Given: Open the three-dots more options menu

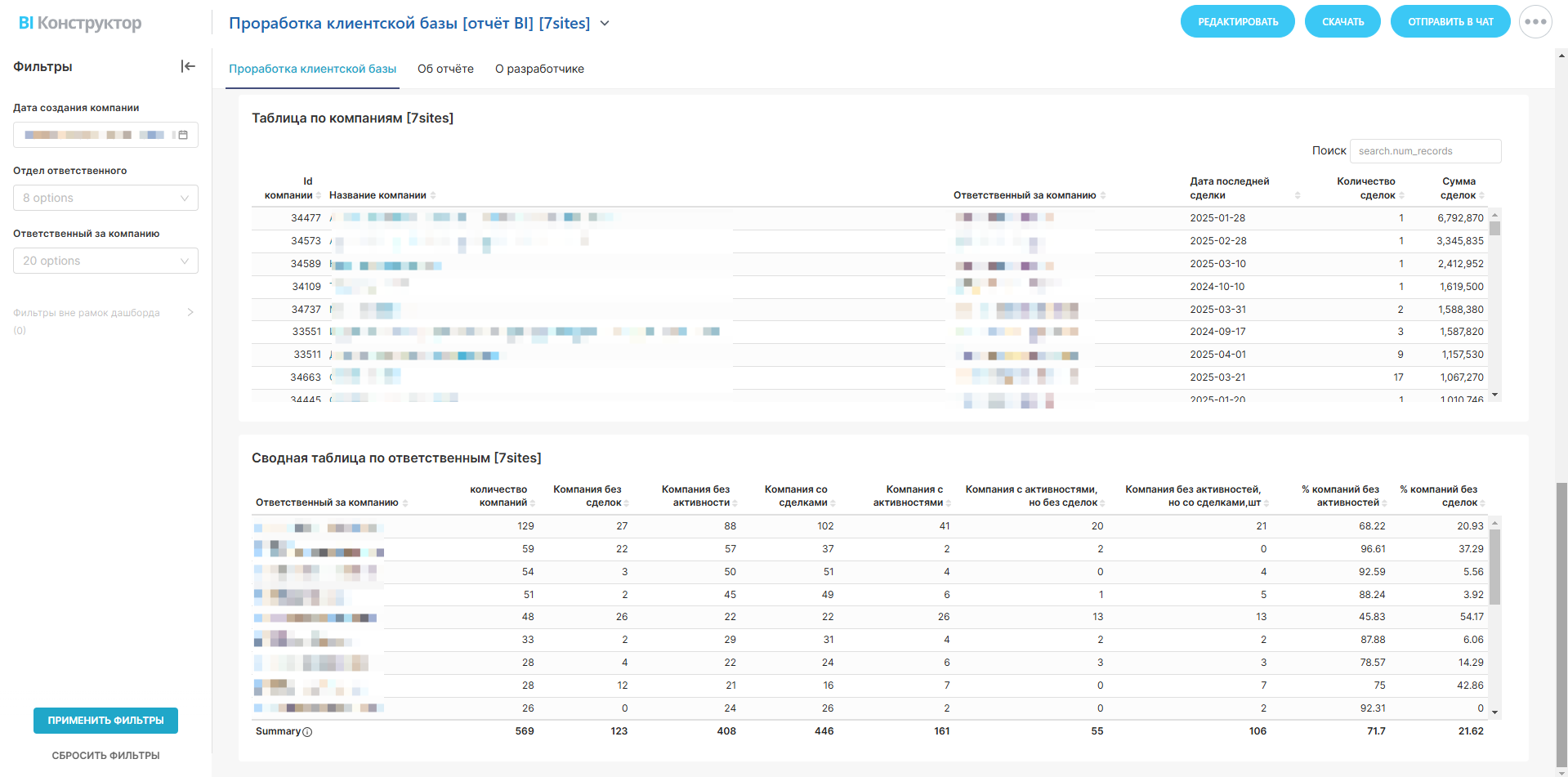Looking at the screenshot, I should (1535, 22).
